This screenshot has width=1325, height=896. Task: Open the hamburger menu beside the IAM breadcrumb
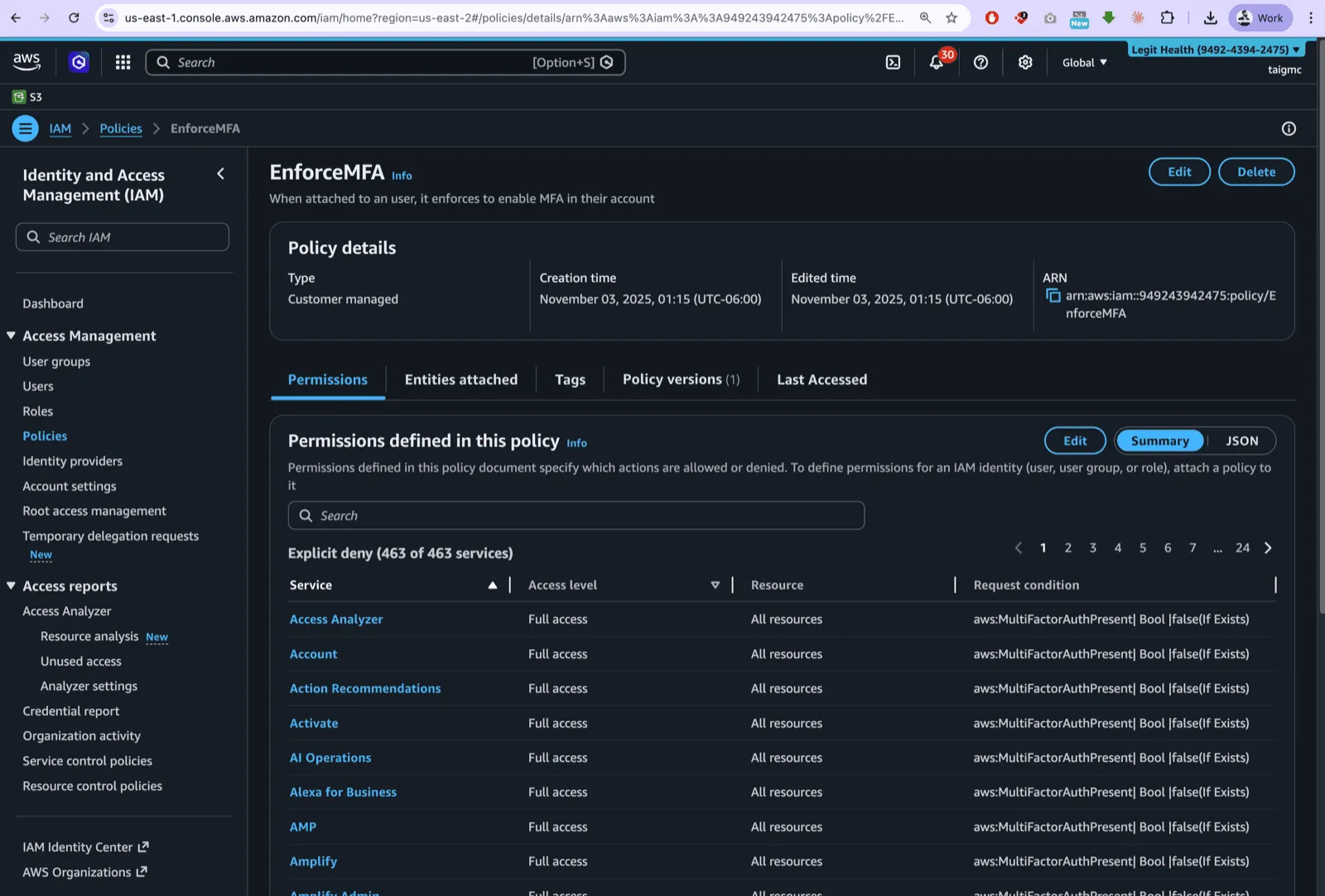(25, 128)
